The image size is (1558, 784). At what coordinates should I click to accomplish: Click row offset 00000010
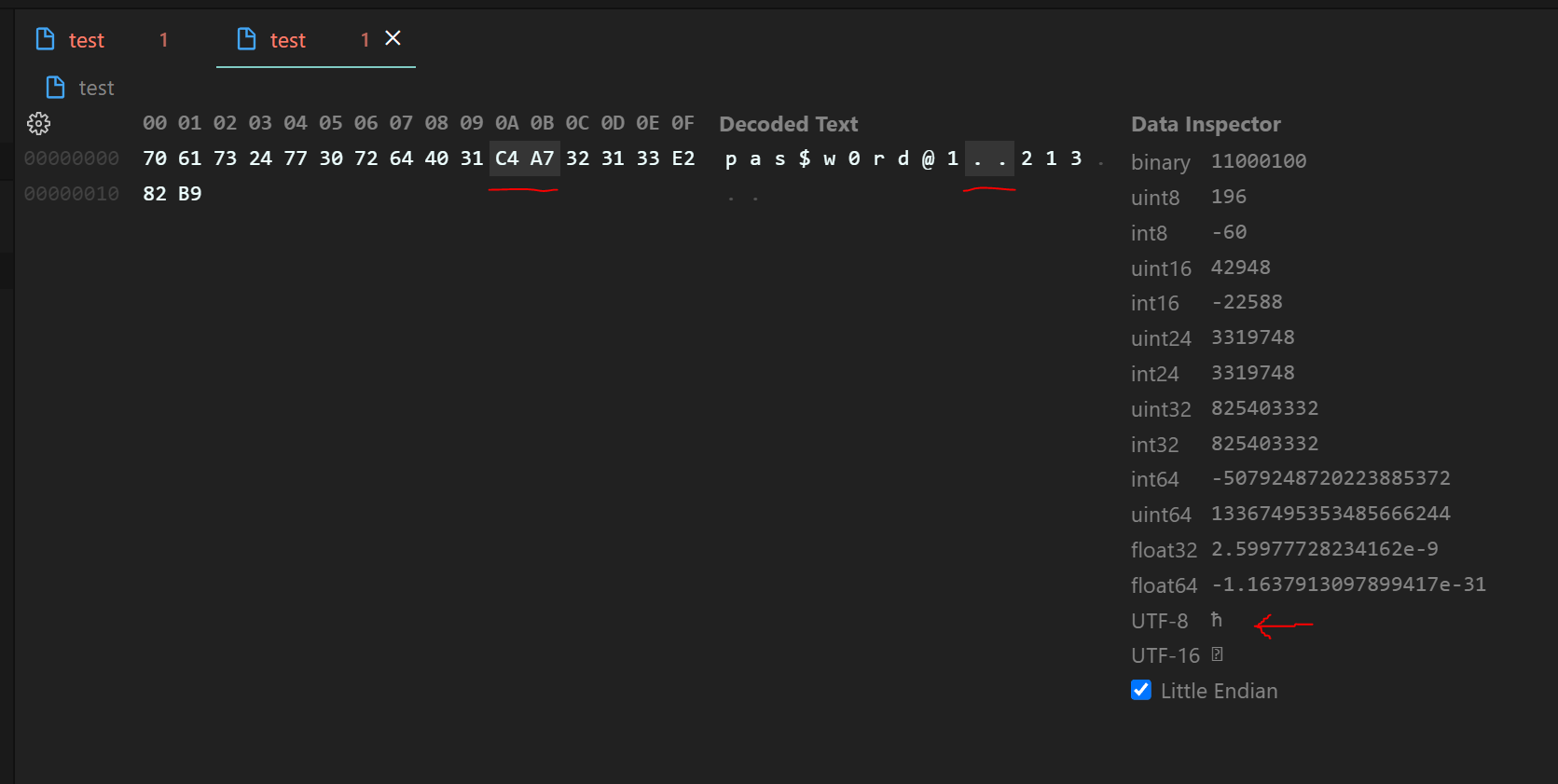[x=72, y=194]
